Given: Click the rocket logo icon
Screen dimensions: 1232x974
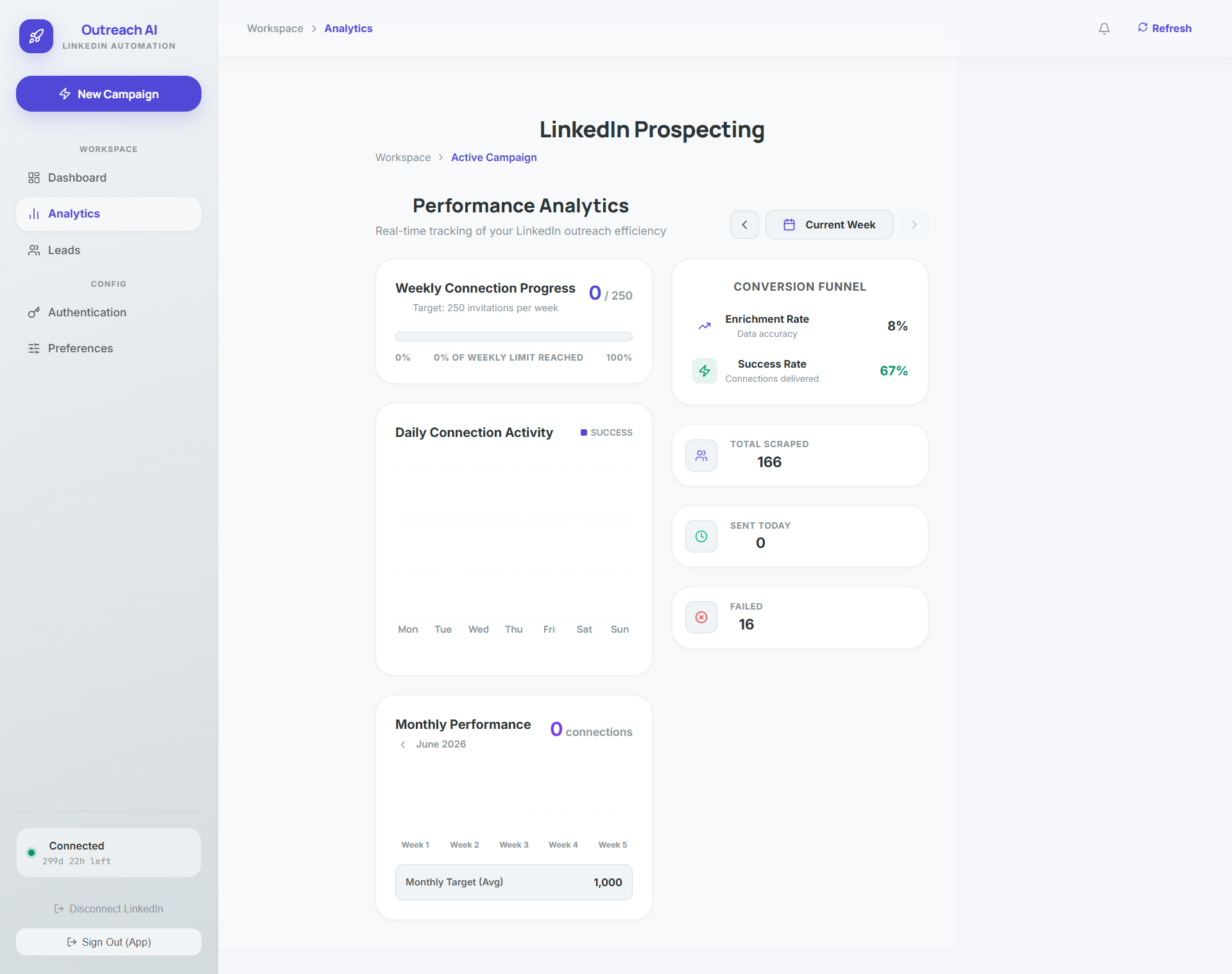Looking at the screenshot, I should pyautogui.click(x=36, y=36).
